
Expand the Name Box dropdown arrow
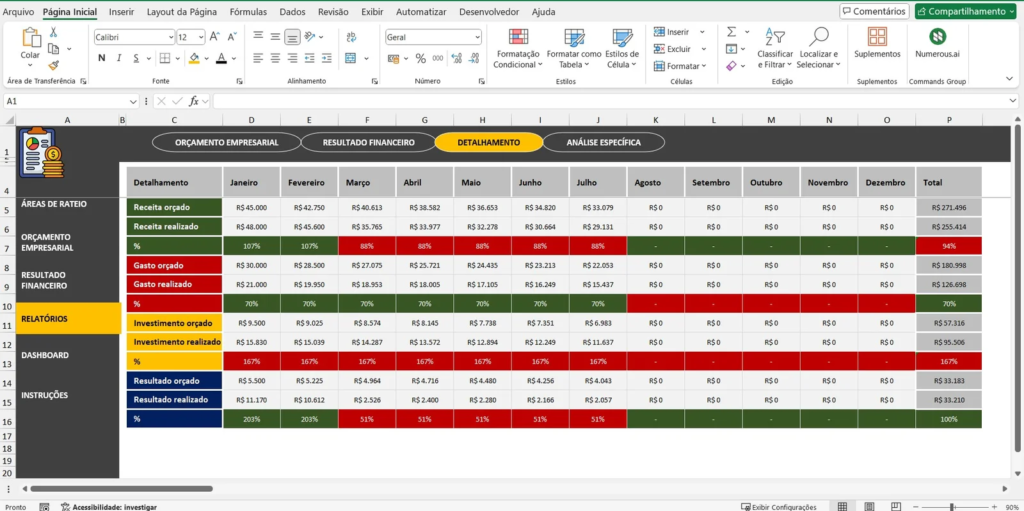(x=133, y=101)
